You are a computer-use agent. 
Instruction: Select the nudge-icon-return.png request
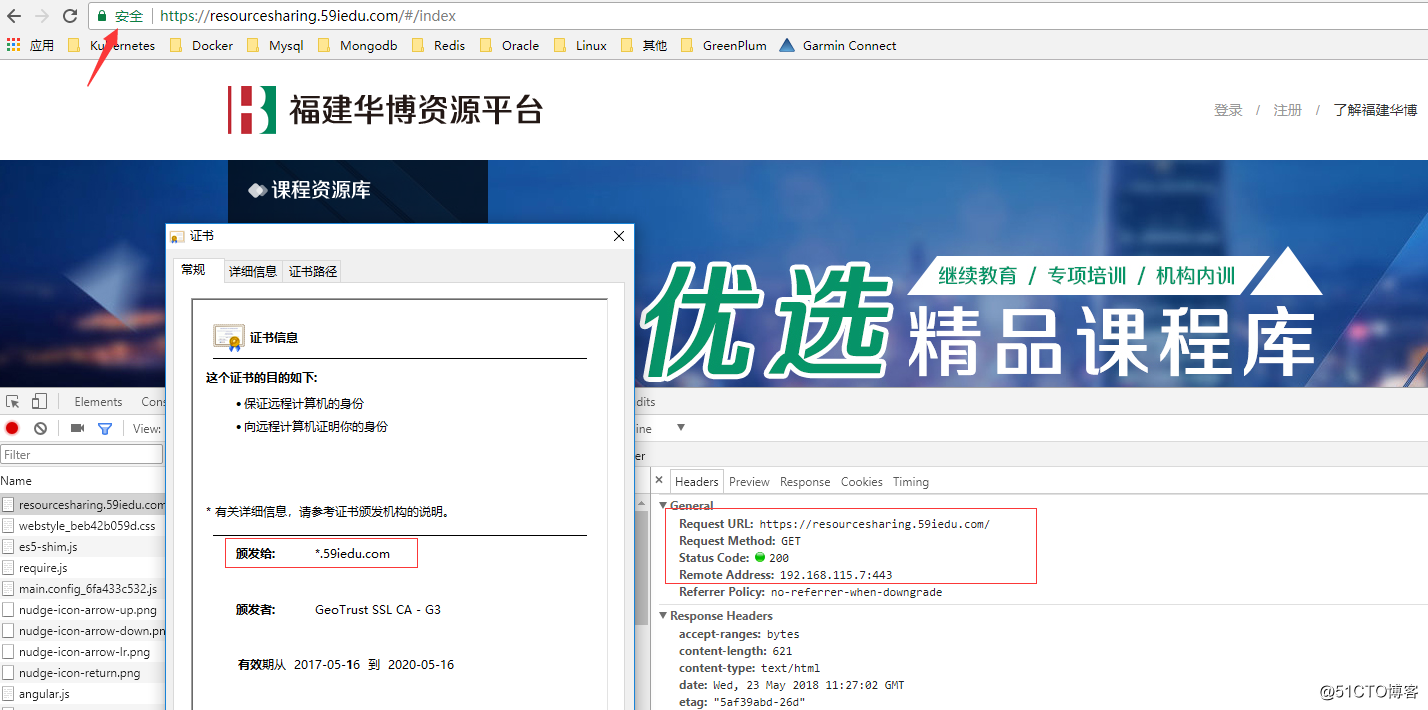coord(83,673)
